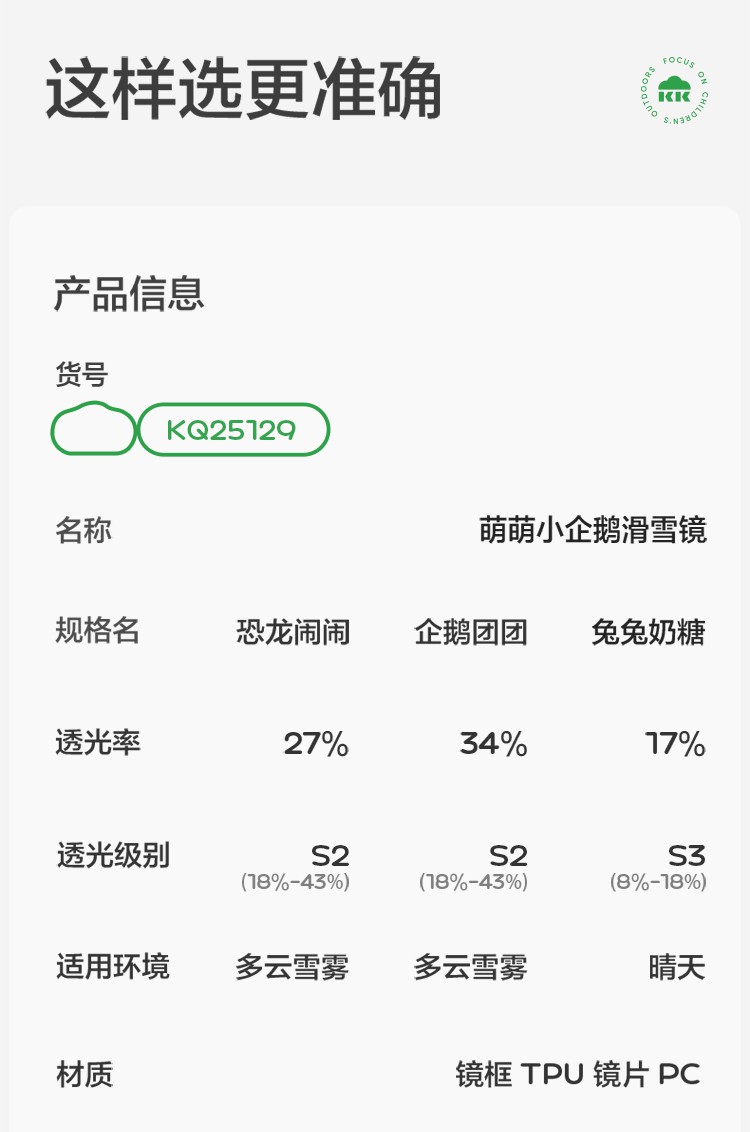Click the empty green cloud outline icon
The height and width of the screenshot is (1132, 750).
93,429
